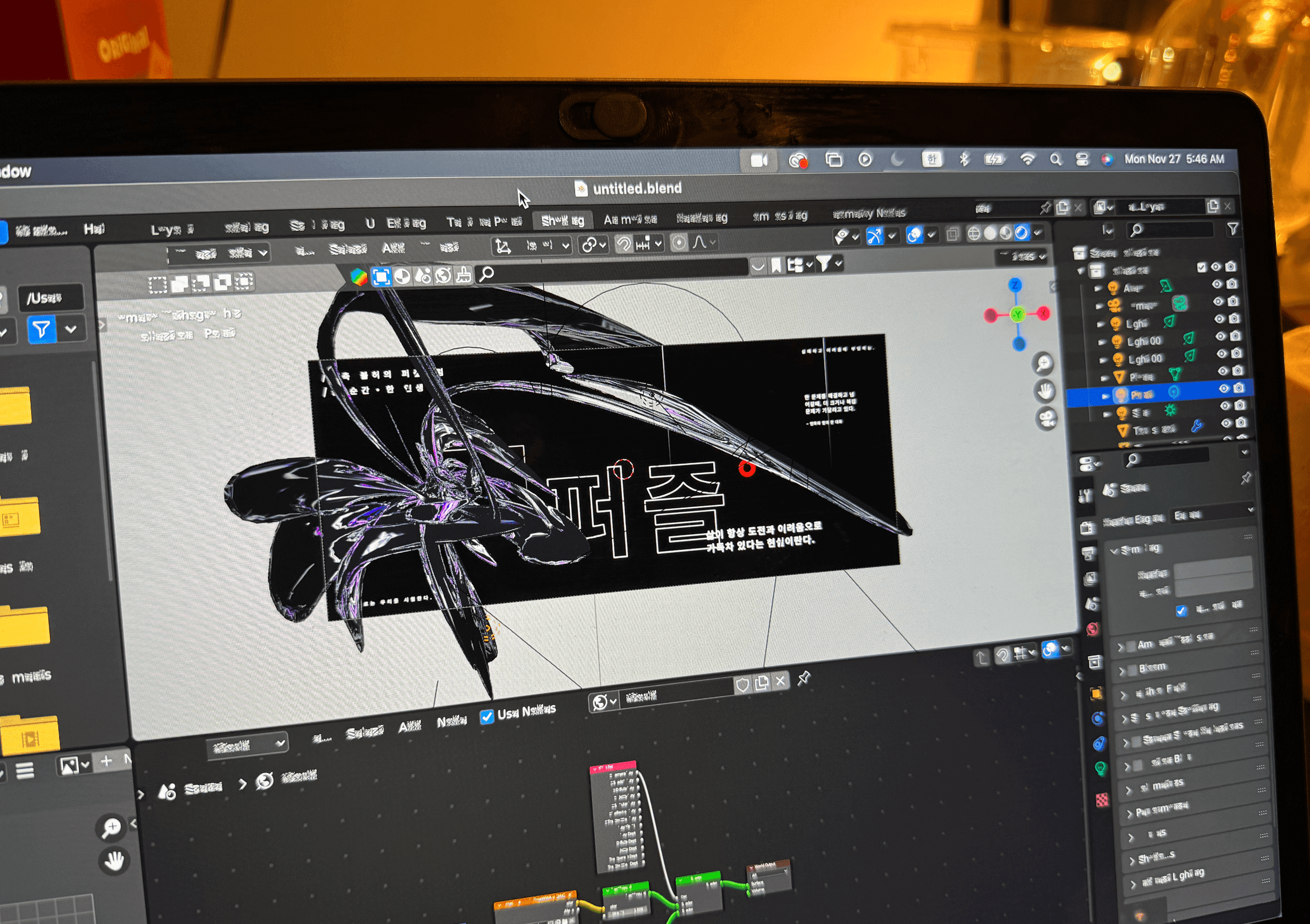Click the pin icon in node editor header

point(803,678)
